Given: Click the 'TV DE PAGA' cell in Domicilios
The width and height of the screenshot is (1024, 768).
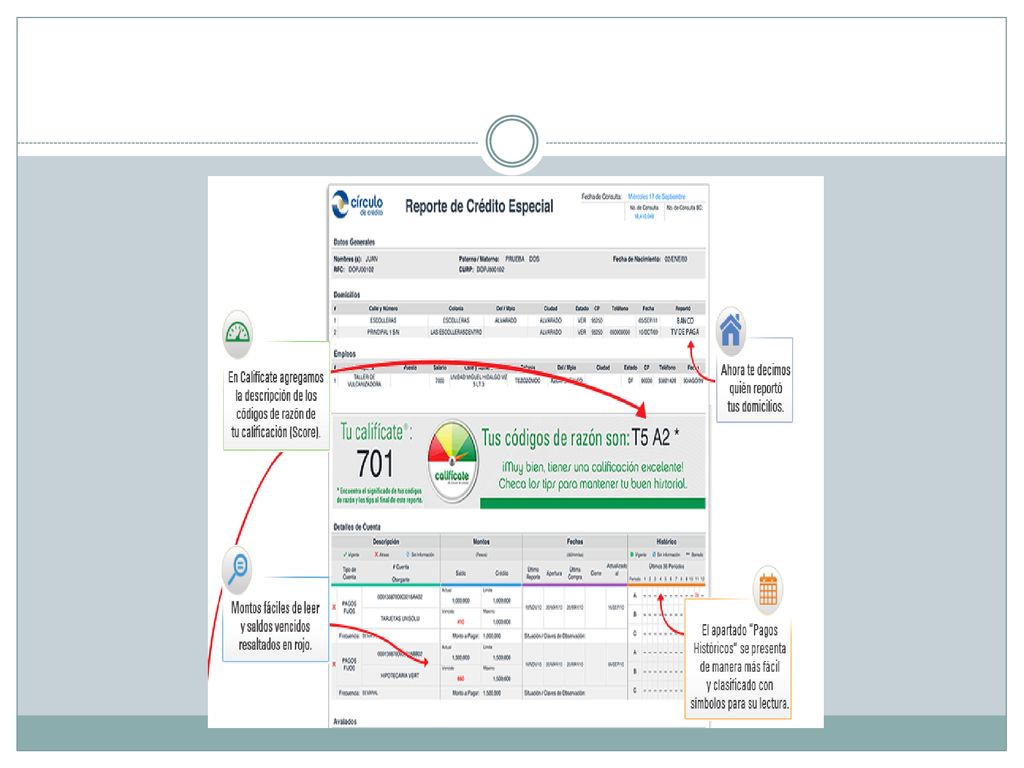Looking at the screenshot, I should [x=684, y=332].
